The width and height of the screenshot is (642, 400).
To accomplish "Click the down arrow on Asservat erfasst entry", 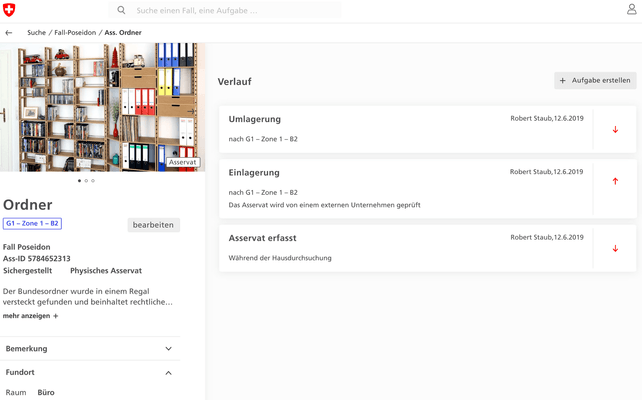I will [x=615, y=249].
